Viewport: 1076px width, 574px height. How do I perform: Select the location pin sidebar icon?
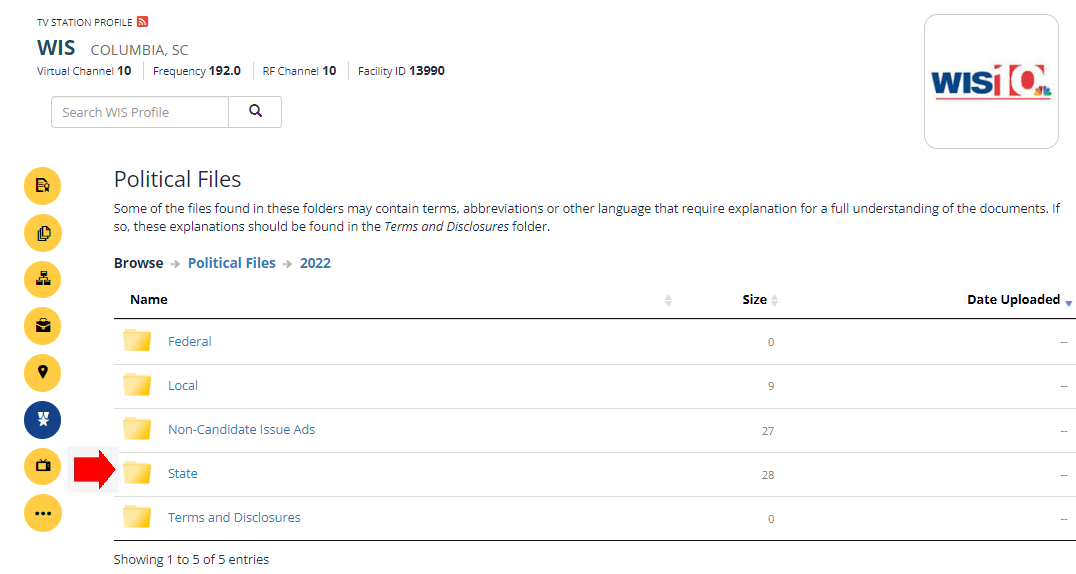click(42, 372)
